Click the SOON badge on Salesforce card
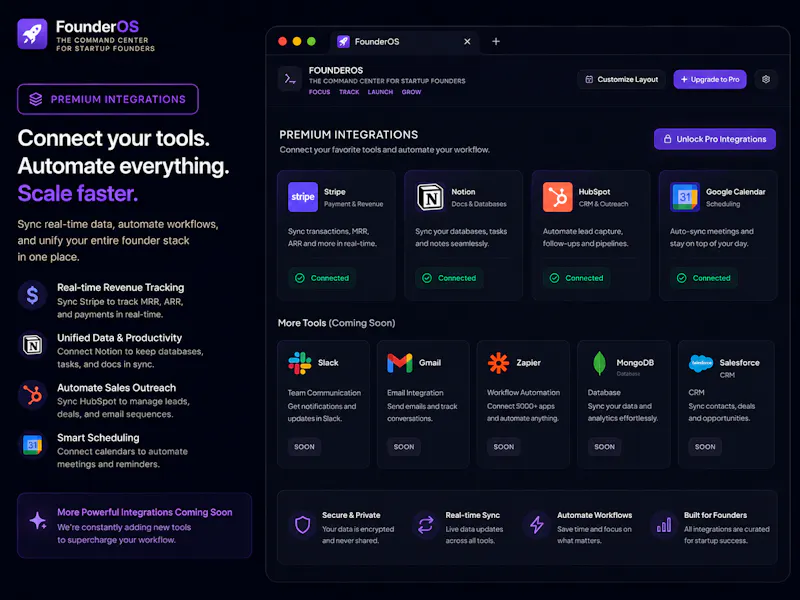800x600 pixels. point(705,446)
